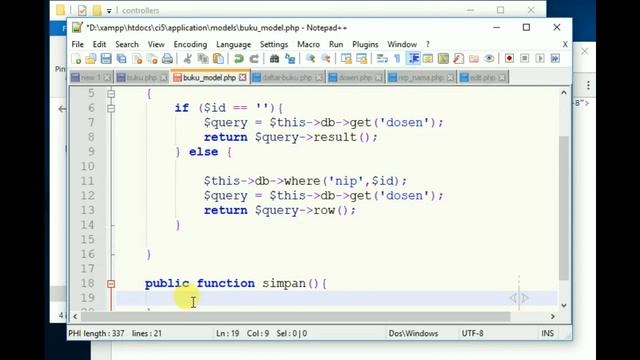This screenshot has width=640, height=360.
Task: Click the Copy toolbar icon
Action: tap(203, 59)
